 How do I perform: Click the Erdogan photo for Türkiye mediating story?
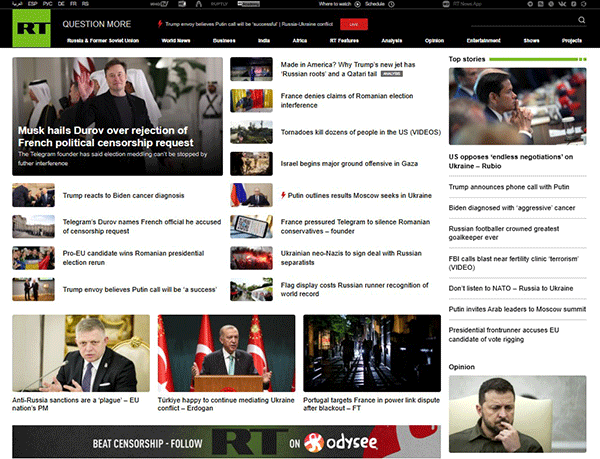[227, 353]
